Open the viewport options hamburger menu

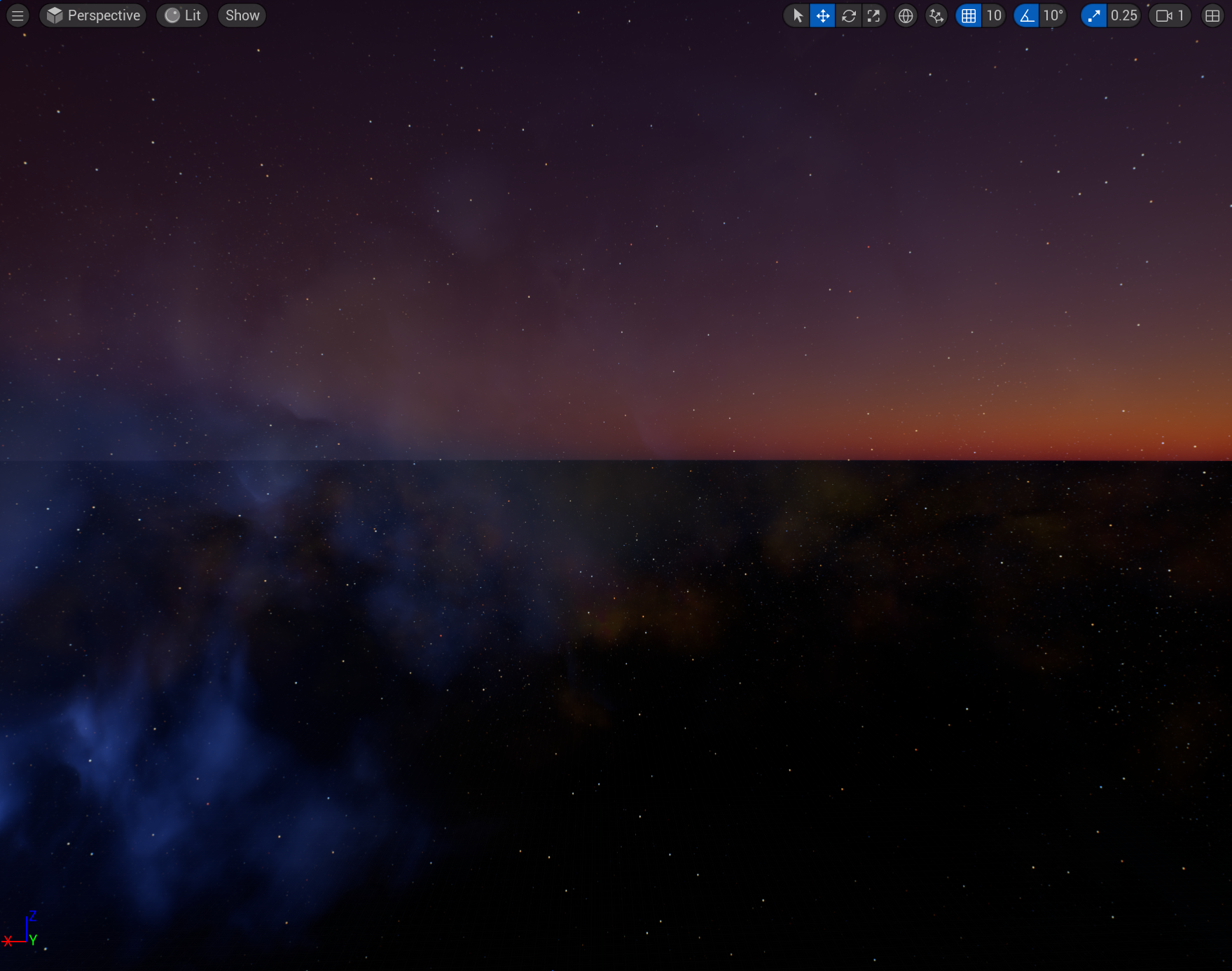18,15
